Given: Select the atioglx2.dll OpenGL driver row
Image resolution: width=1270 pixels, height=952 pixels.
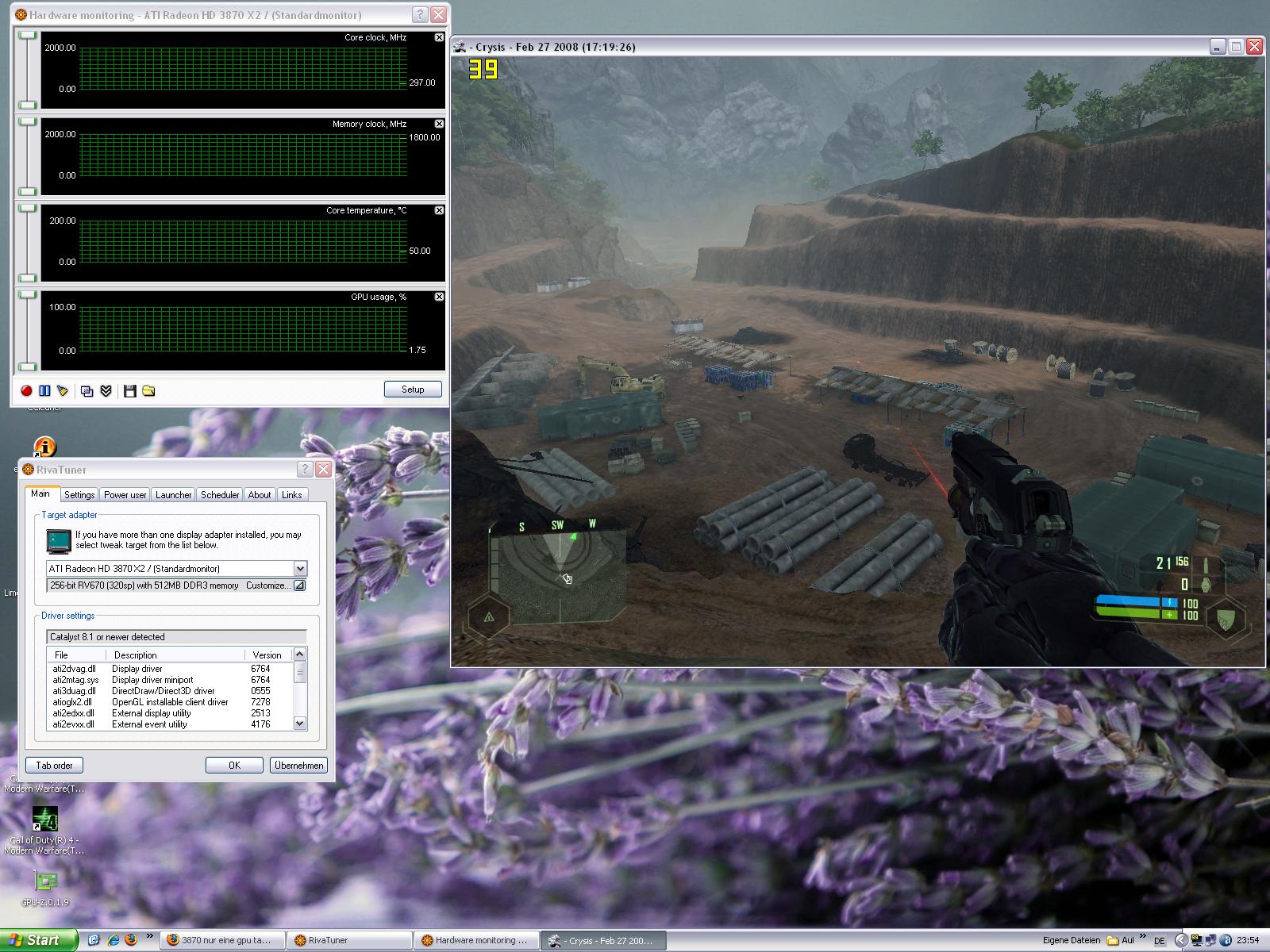Looking at the screenshot, I should click(170, 702).
